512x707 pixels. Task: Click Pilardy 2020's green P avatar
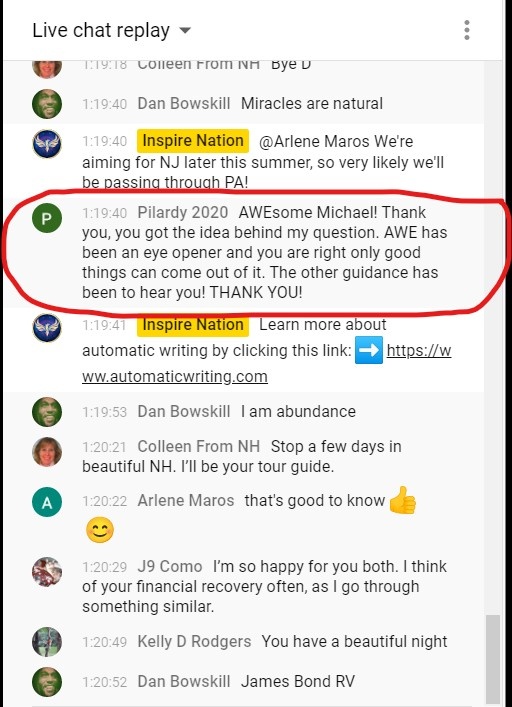click(x=47, y=218)
